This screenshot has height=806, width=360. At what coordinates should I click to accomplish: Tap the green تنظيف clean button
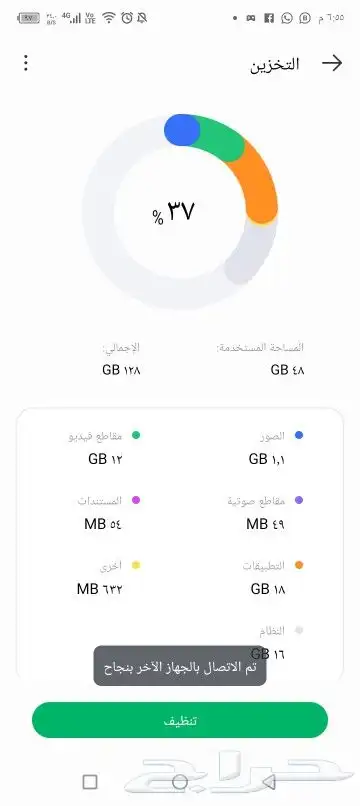(180, 720)
